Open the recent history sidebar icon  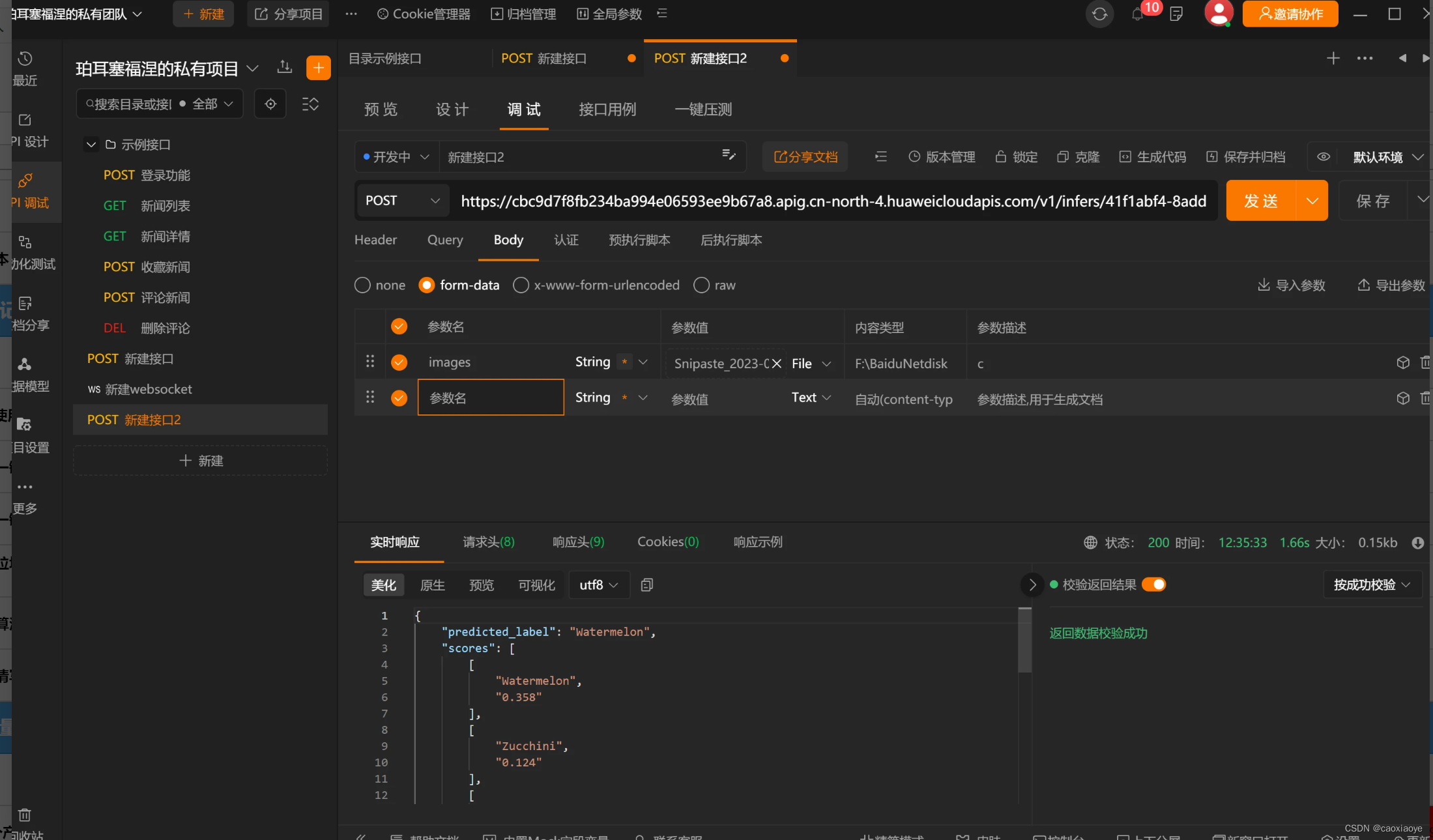[x=25, y=59]
